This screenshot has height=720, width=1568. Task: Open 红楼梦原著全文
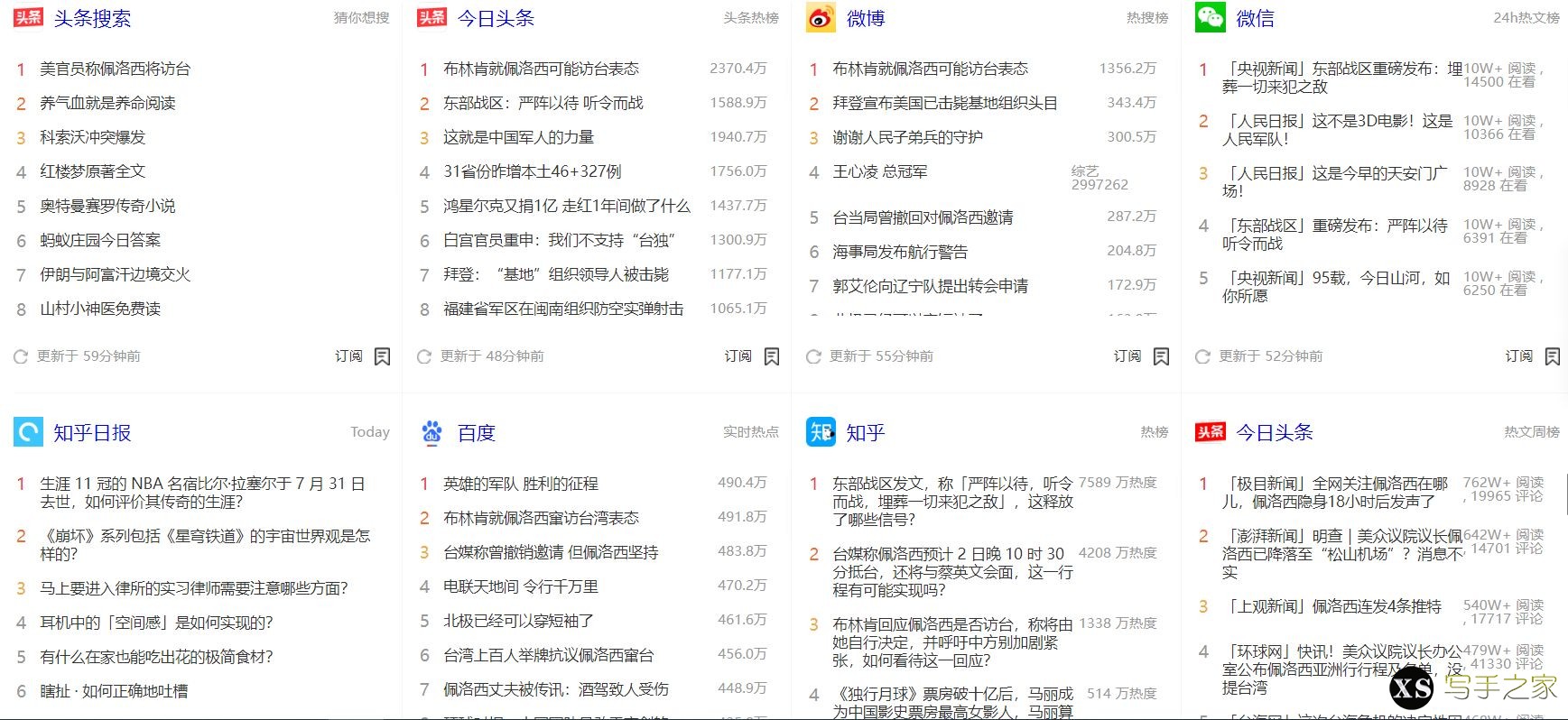coord(92,171)
